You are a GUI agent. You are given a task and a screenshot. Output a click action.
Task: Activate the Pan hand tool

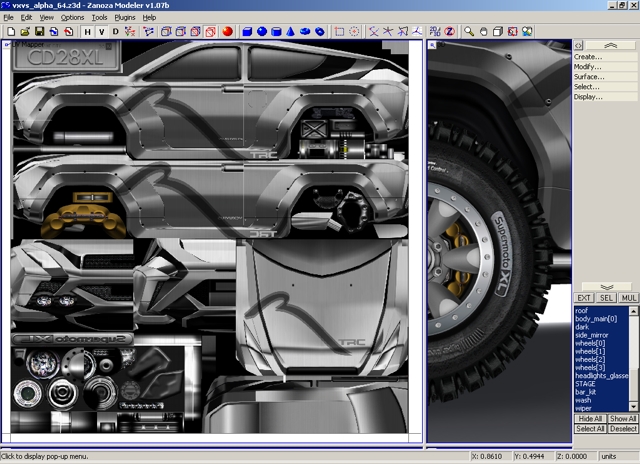pyautogui.click(x=482, y=32)
